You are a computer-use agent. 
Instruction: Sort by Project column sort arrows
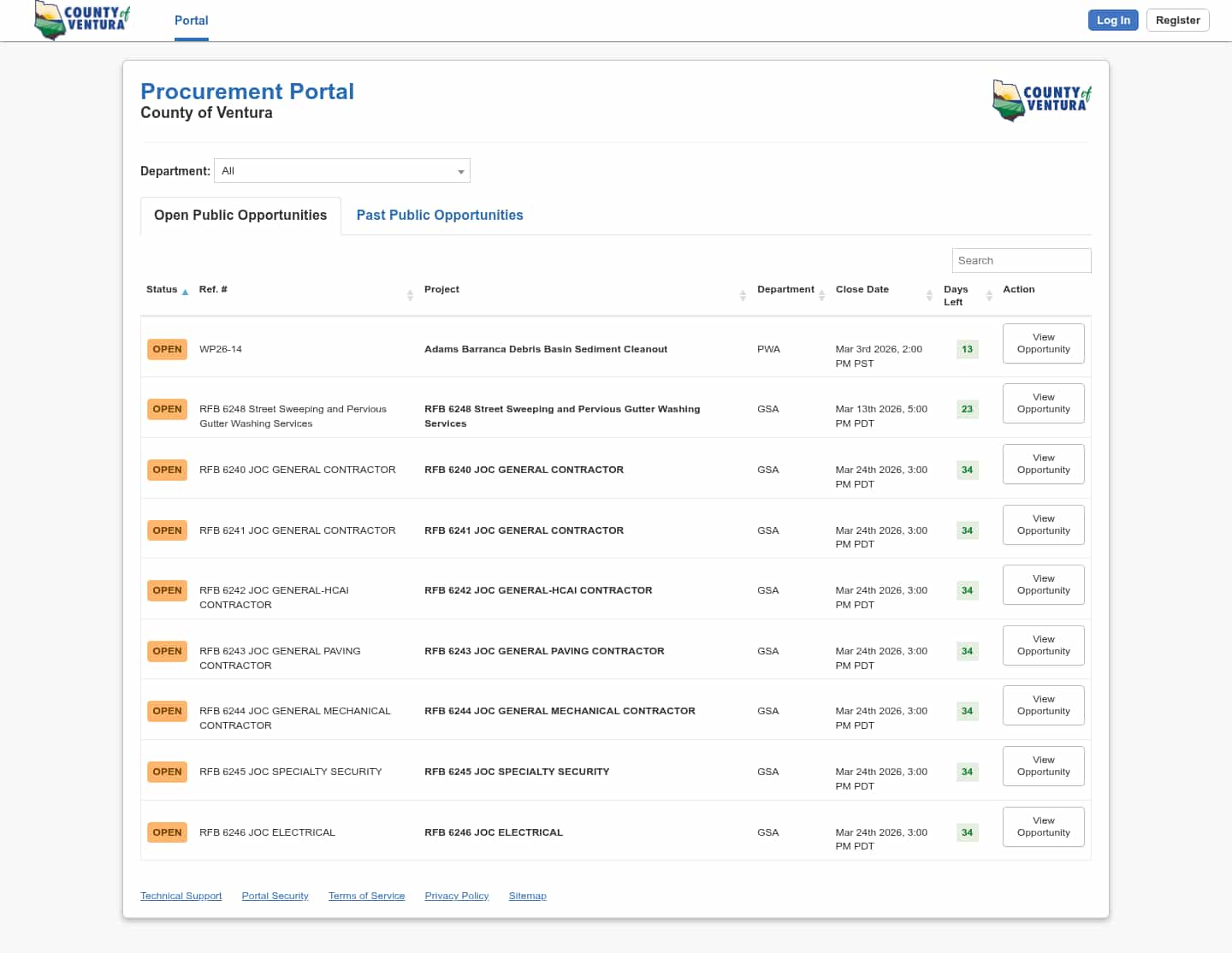(x=743, y=295)
